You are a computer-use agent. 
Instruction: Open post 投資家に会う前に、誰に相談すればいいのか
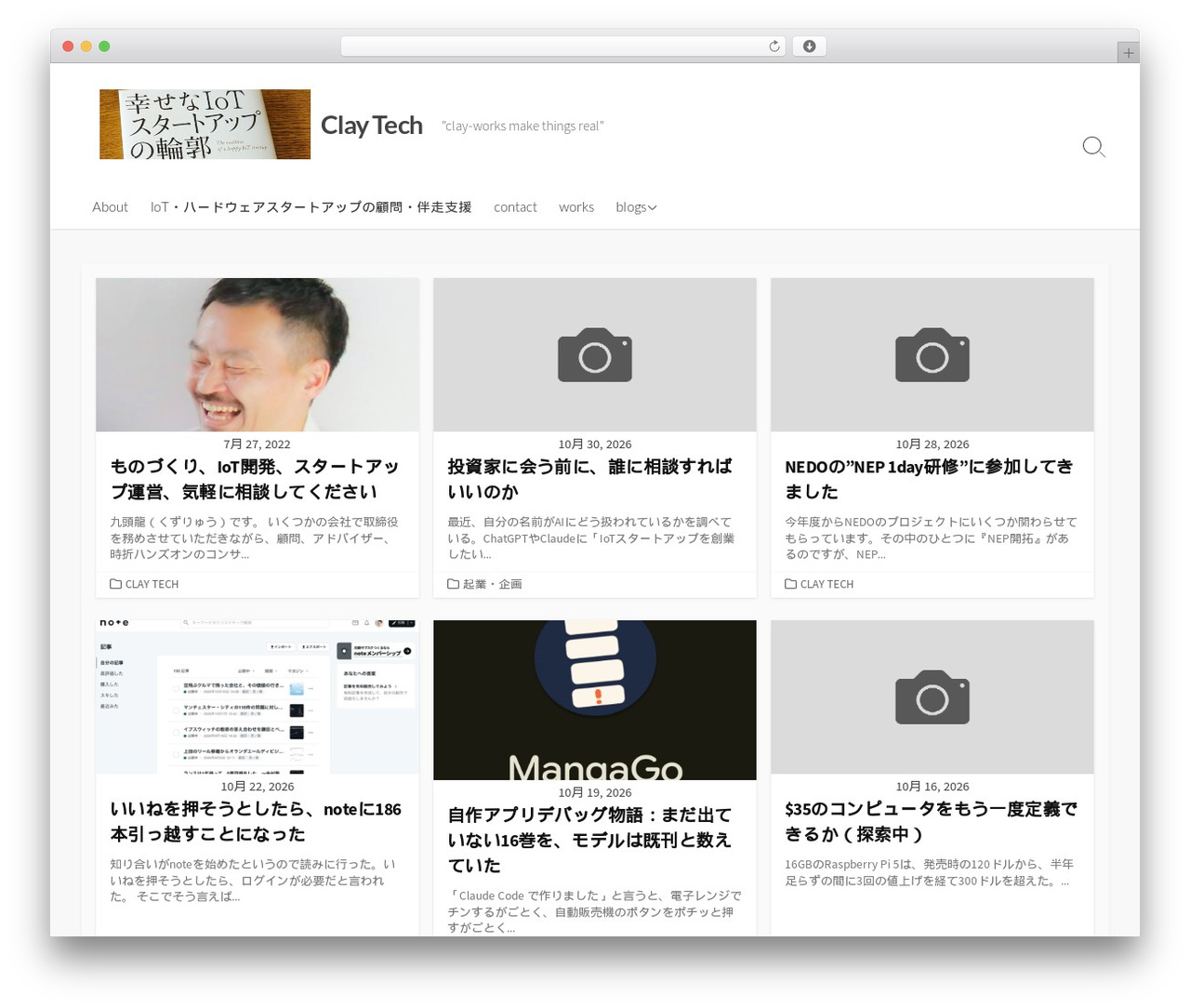[x=589, y=479]
